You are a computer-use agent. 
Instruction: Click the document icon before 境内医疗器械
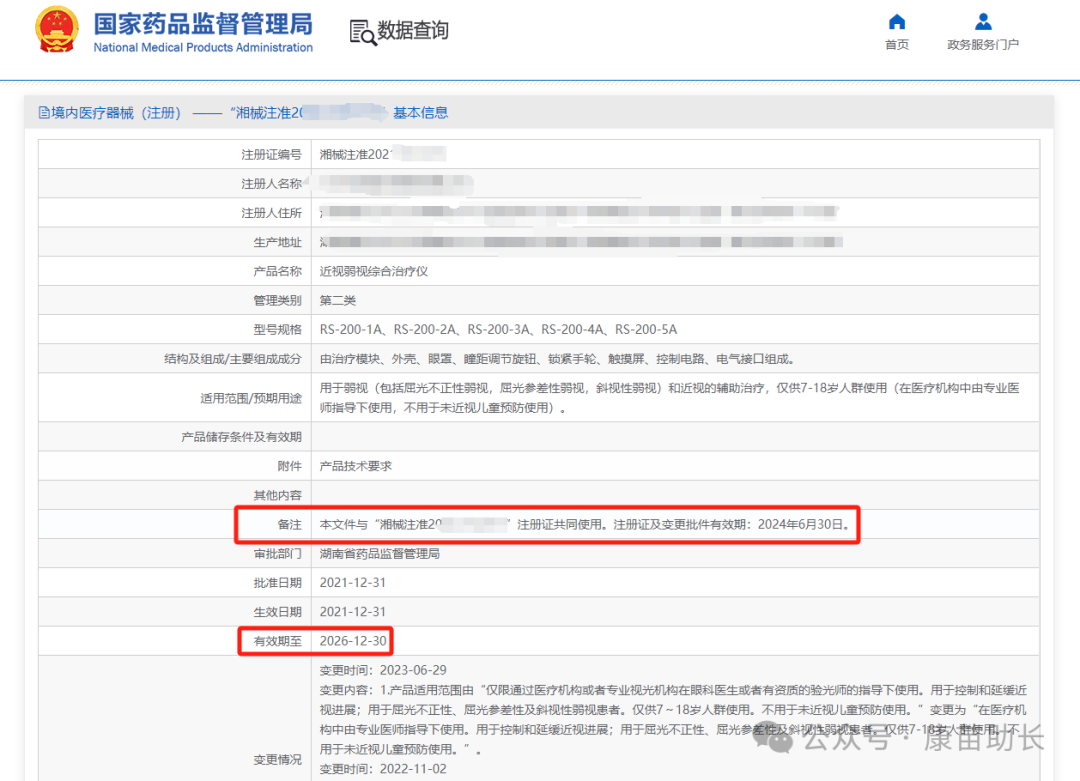(44, 113)
